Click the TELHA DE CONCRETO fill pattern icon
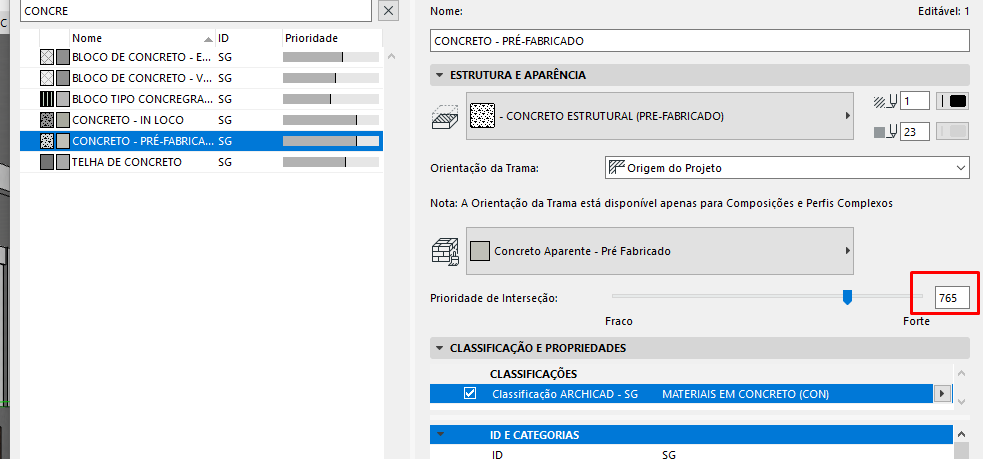This screenshot has height=459, width=983. tap(46, 162)
